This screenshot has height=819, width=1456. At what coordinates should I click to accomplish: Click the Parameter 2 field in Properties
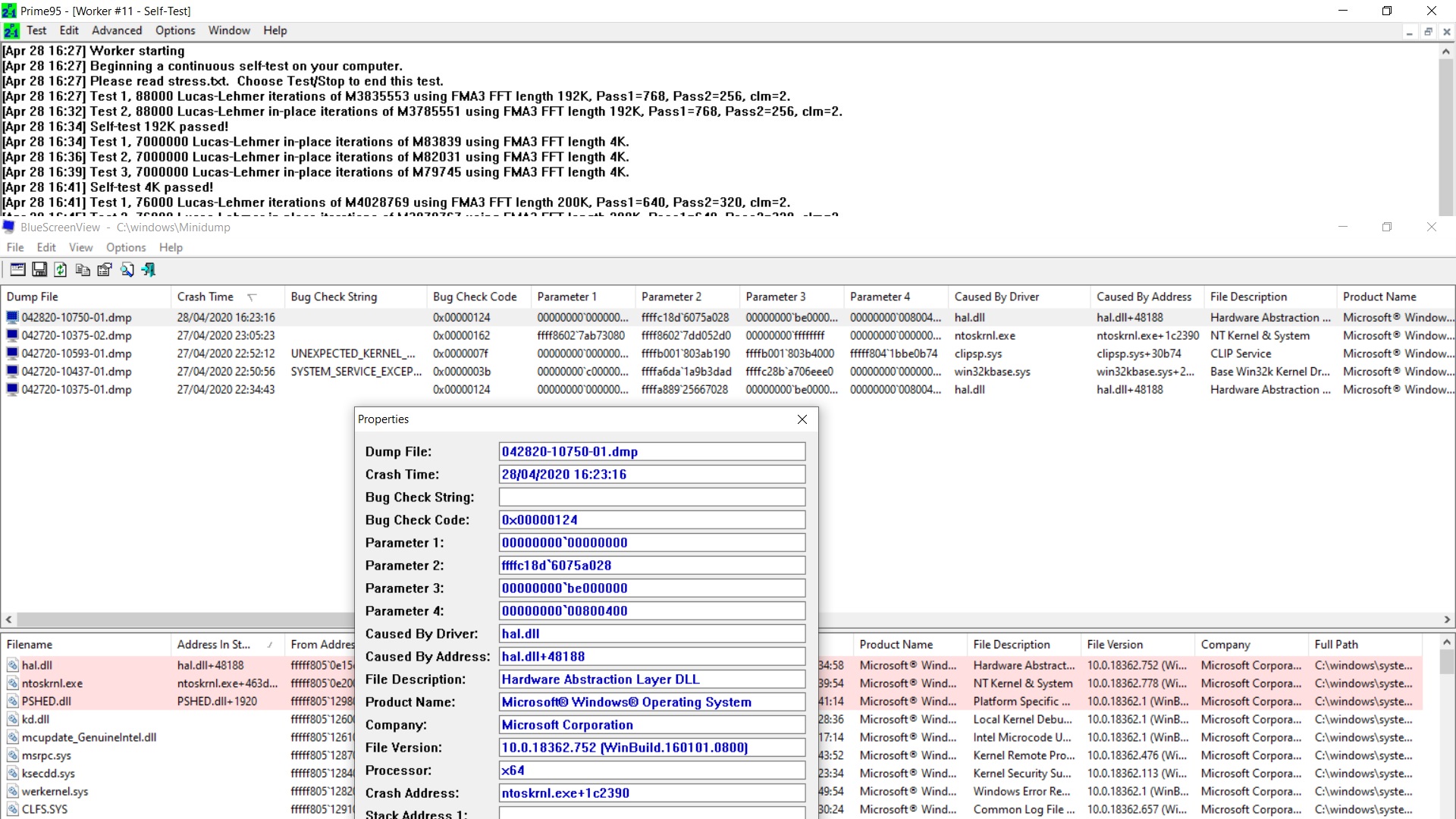tap(652, 566)
